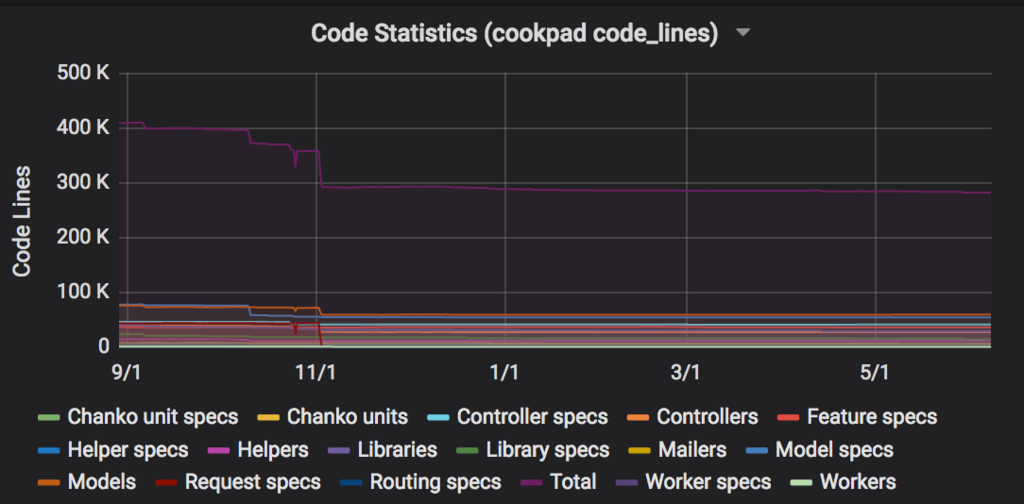Click the 100 K y-axis label

(83, 292)
